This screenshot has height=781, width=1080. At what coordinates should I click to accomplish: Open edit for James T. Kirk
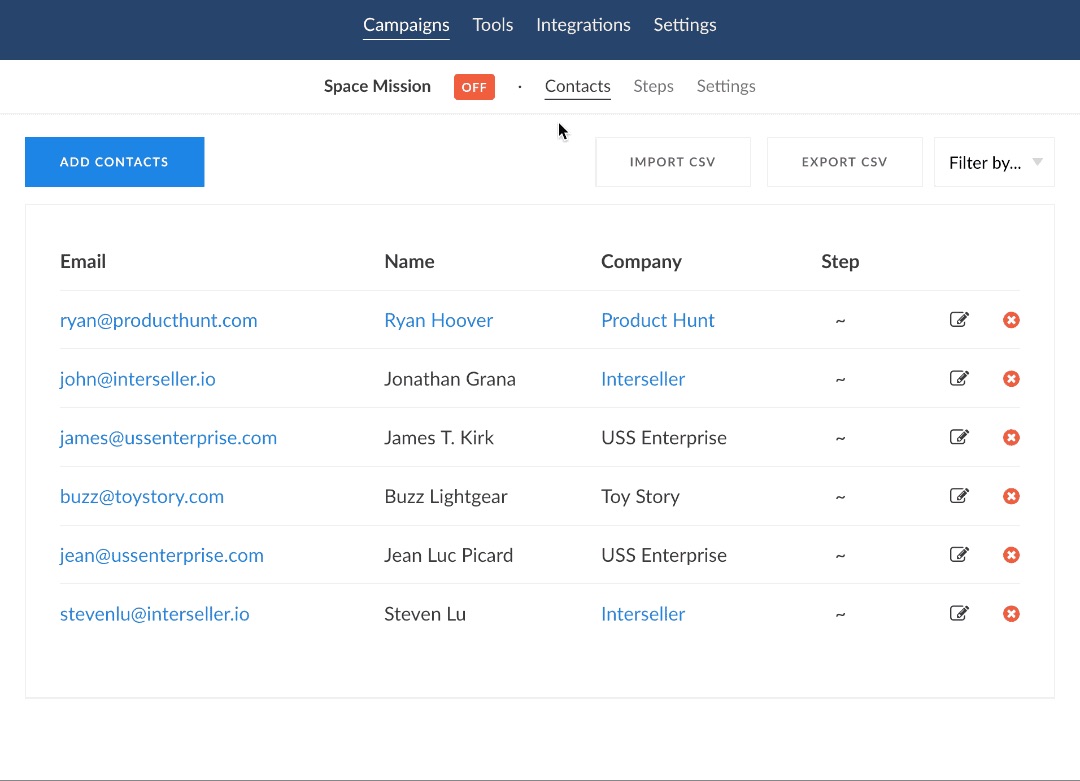pos(959,438)
